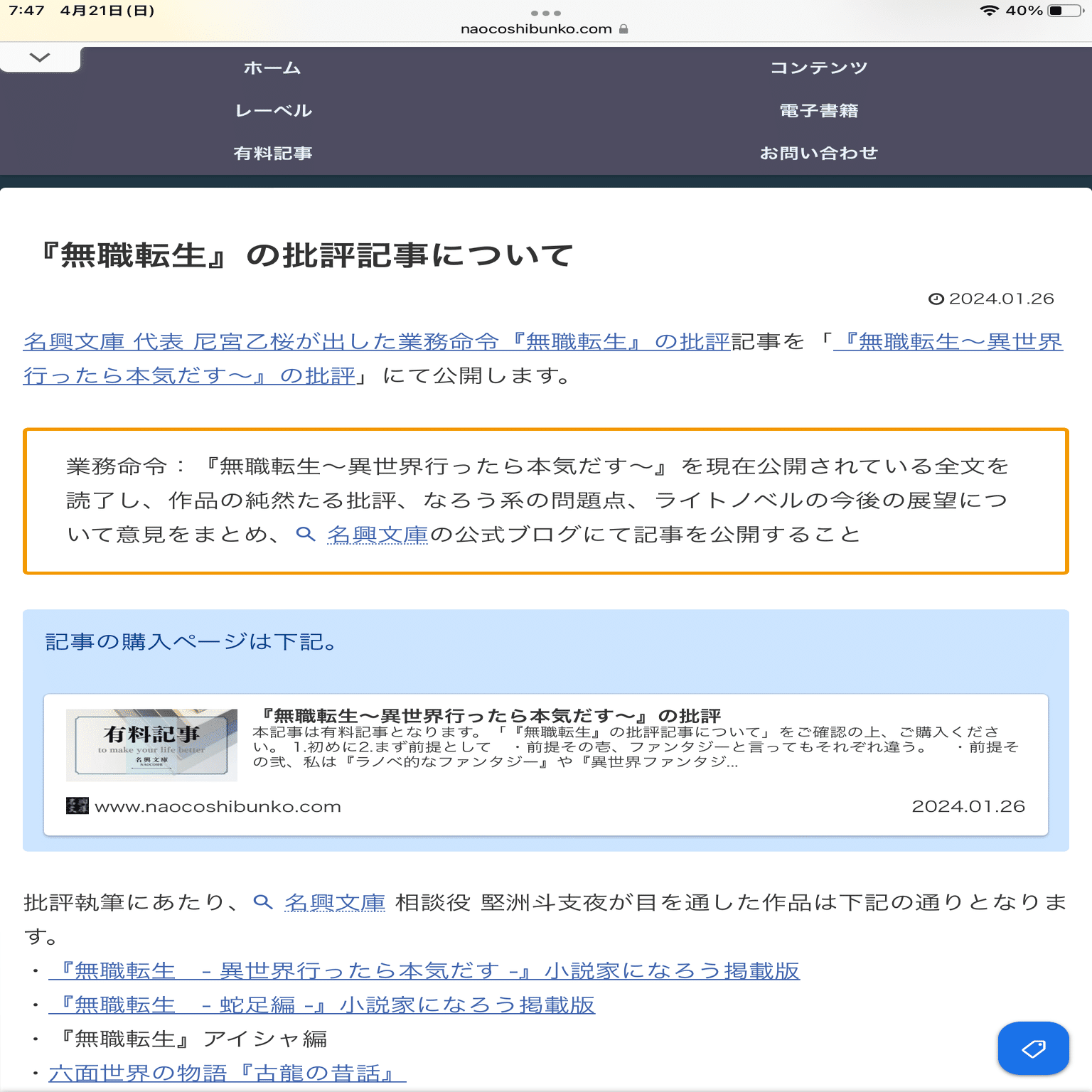Tap the clock icon beside the article date
This screenshot has height=1092, width=1092.
tap(936, 299)
